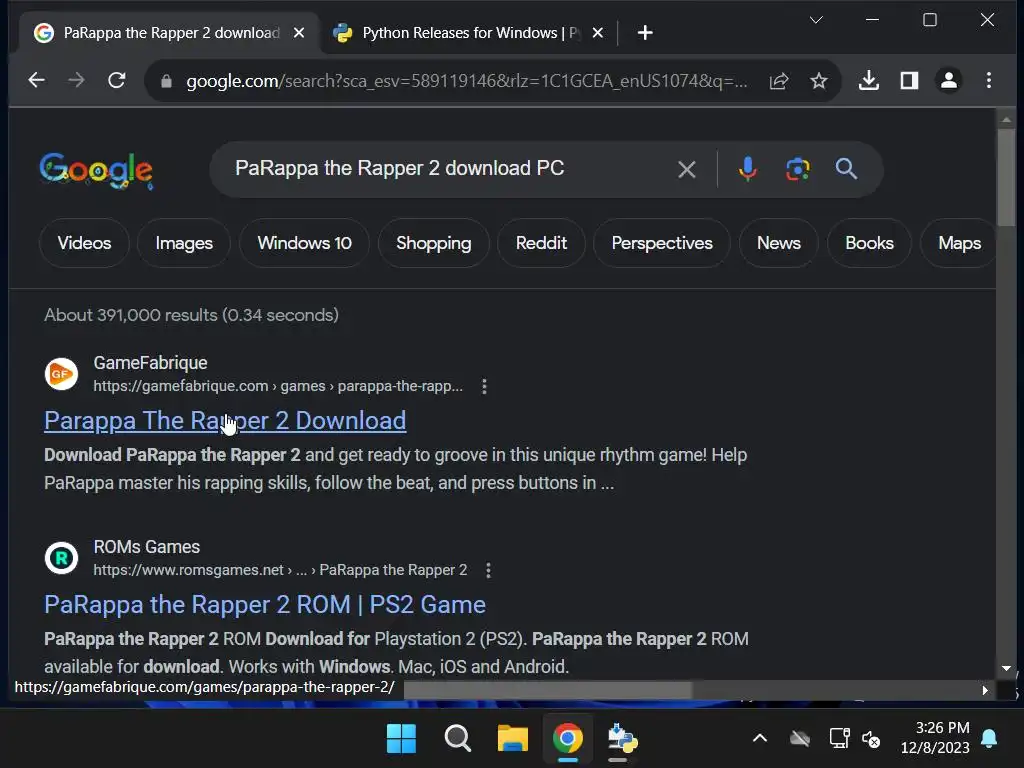Close the PaRappa the Rapper 2 tab
Image resolution: width=1024 pixels, height=768 pixels.
coord(298,33)
